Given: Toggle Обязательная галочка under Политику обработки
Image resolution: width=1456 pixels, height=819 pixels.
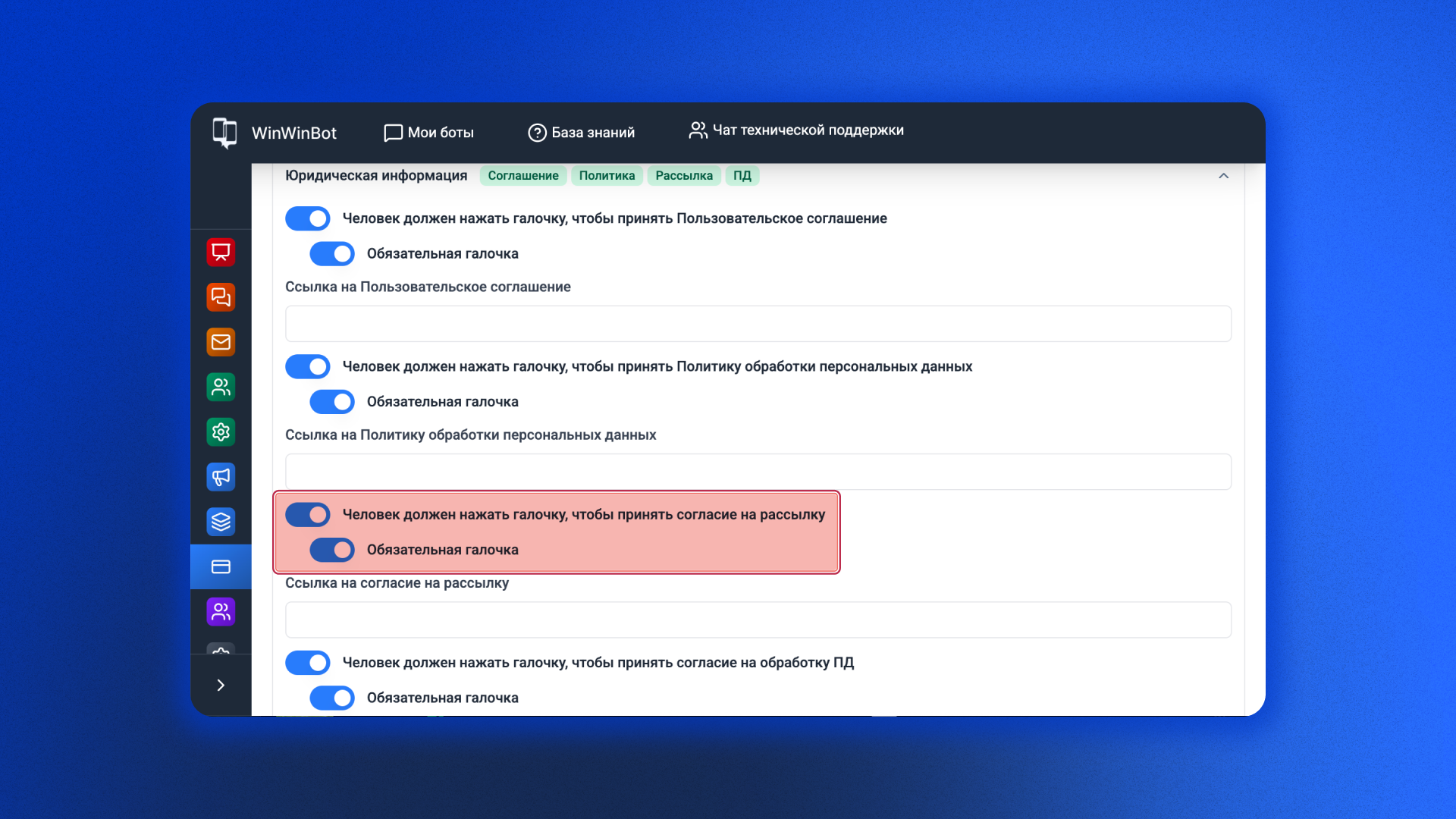Looking at the screenshot, I should (332, 402).
